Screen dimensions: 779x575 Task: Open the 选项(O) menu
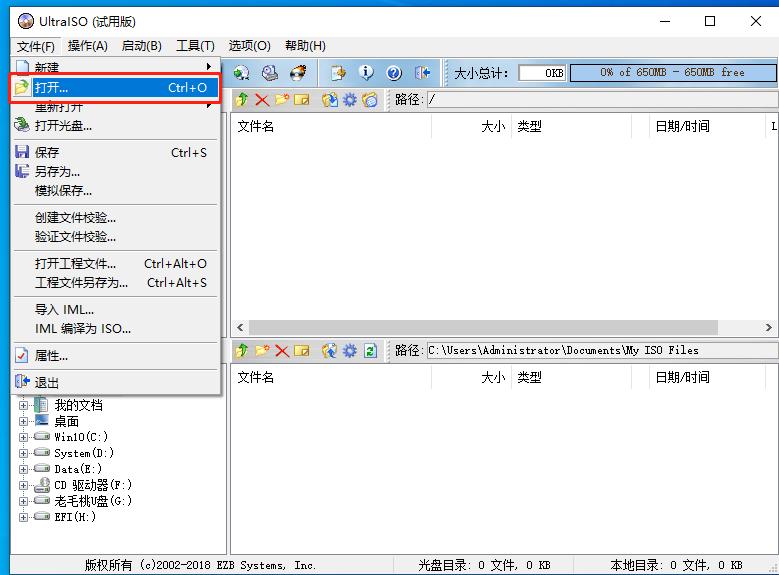pos(249,46)
